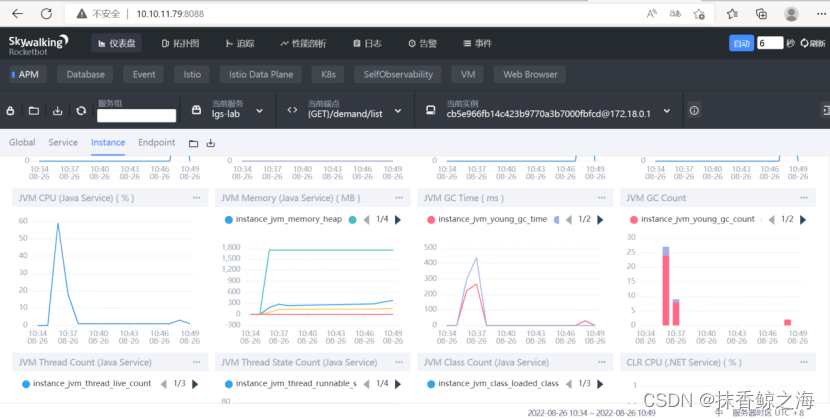Open JVM CPU panel options menu
The height and width of the screenshot is (419, 830).
coord(197,198)
